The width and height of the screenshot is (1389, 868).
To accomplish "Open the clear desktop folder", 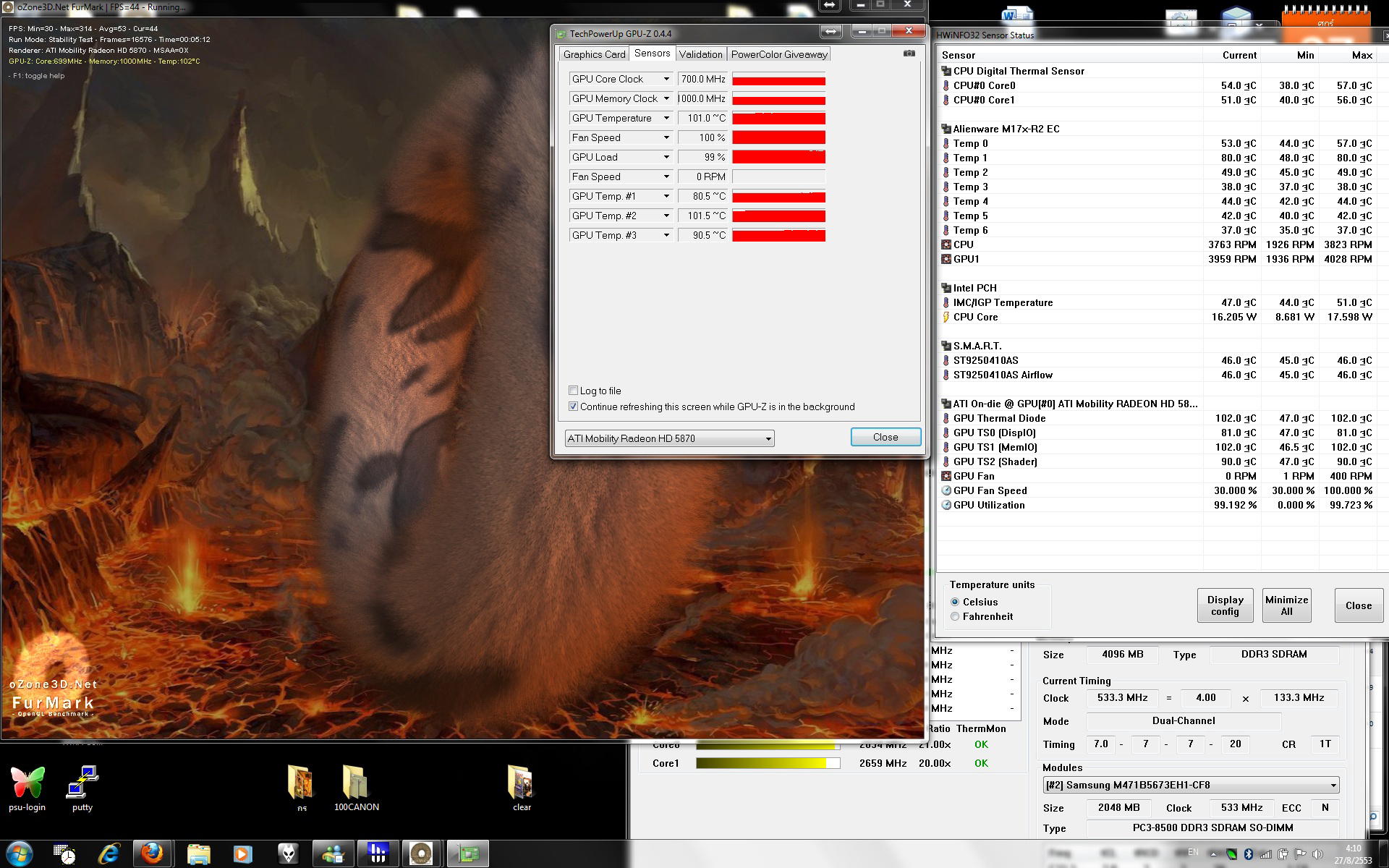I will pyautogui.click(x=521, y=788).
